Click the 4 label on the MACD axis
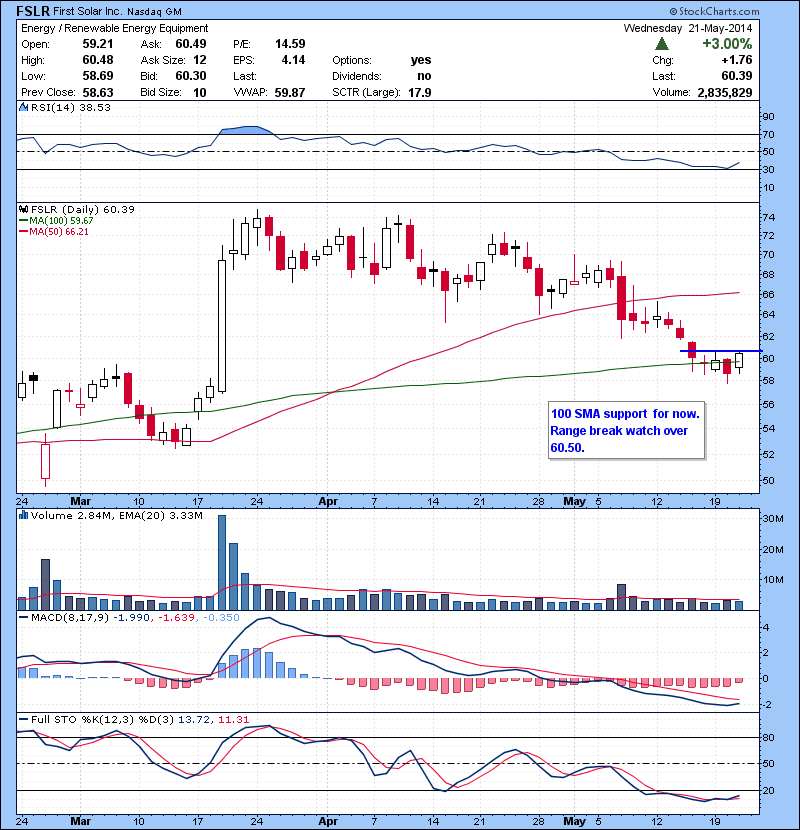 coord(766,628)
